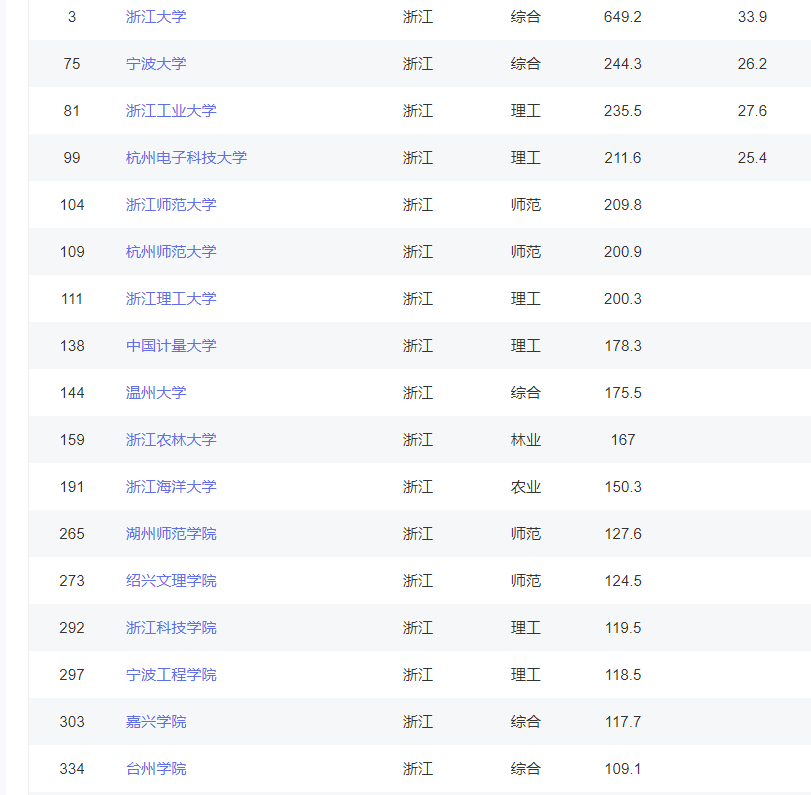Open the 台州学院 link
811x795 pixels.
pyautogui.click(x=156, y=768)
